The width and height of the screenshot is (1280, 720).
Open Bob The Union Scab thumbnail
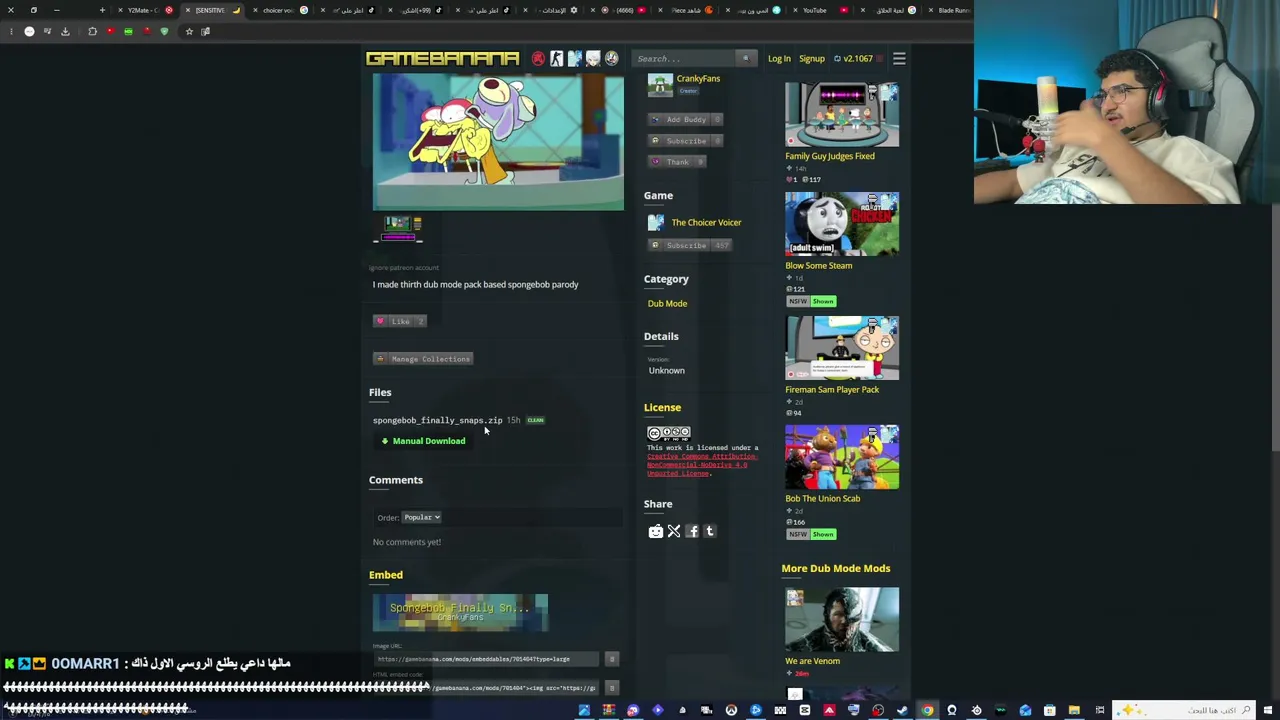[x=842, y=457]
